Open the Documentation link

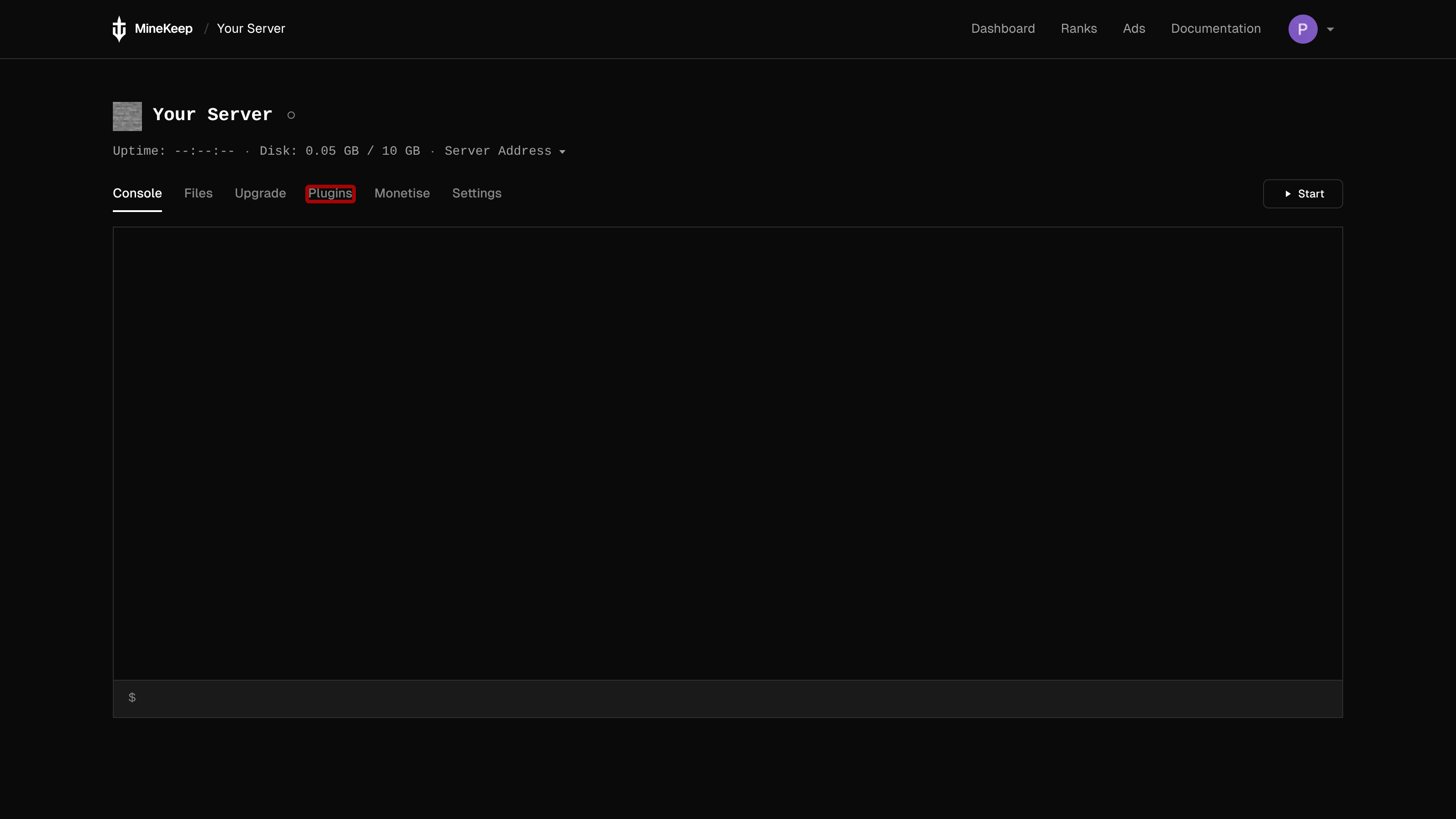[x=1215, y=28]
